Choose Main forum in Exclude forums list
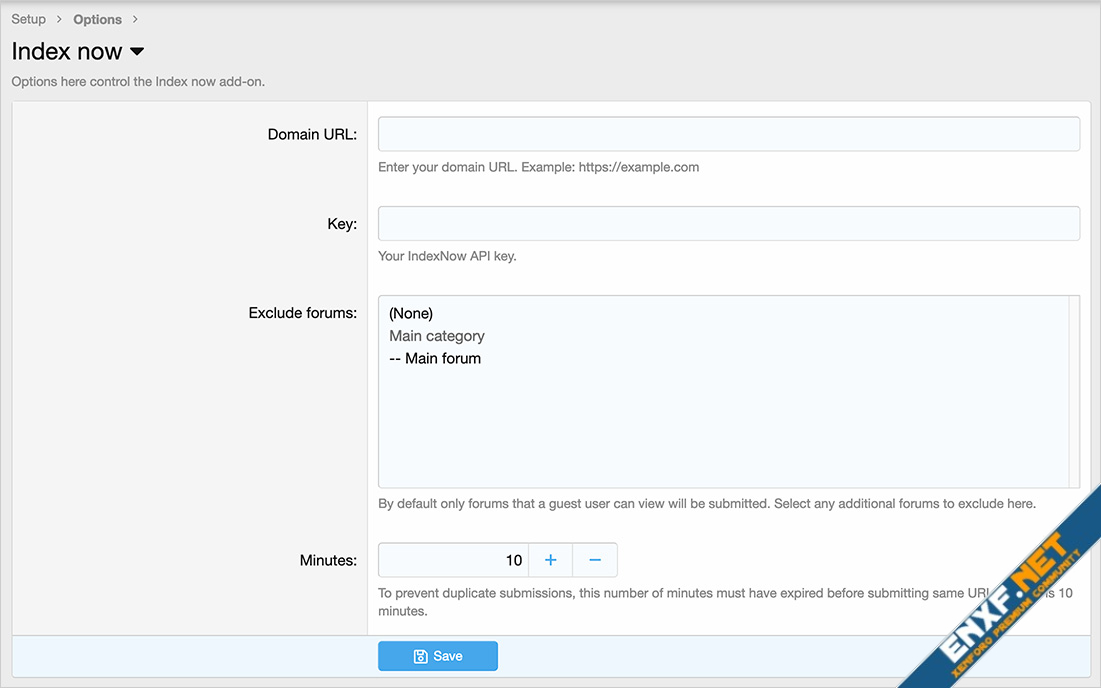The width and height of the screenshot is (1101, 688). click(435, 358)
